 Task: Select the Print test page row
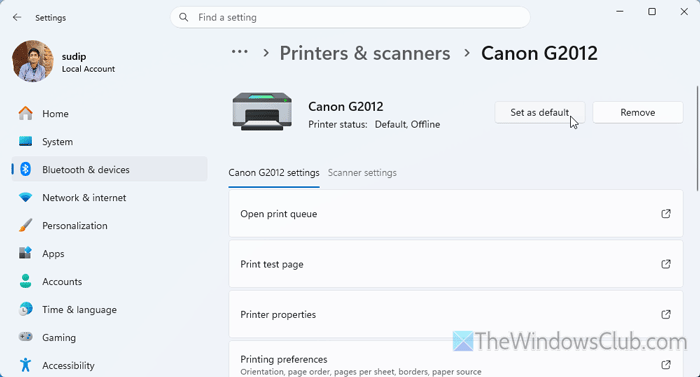coord(456,264)
